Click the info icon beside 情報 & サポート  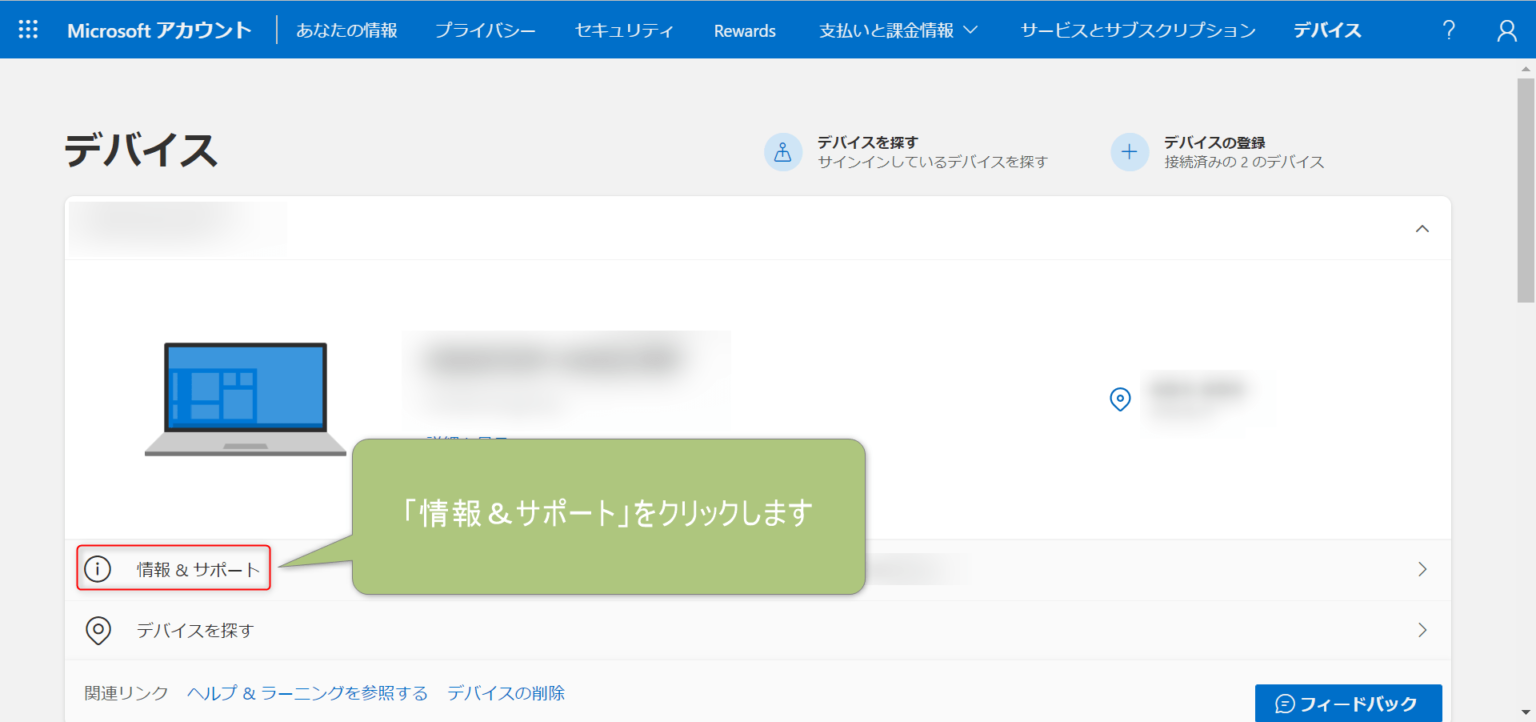[97, 568]
